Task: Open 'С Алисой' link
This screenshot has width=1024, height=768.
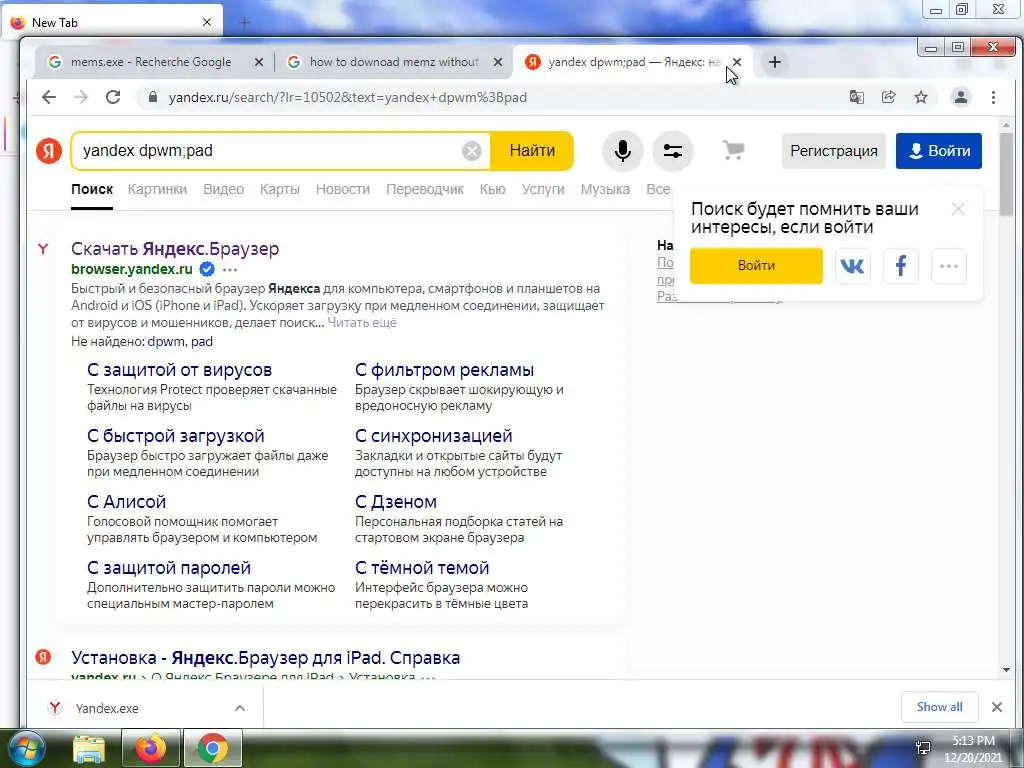Action: 127,502
